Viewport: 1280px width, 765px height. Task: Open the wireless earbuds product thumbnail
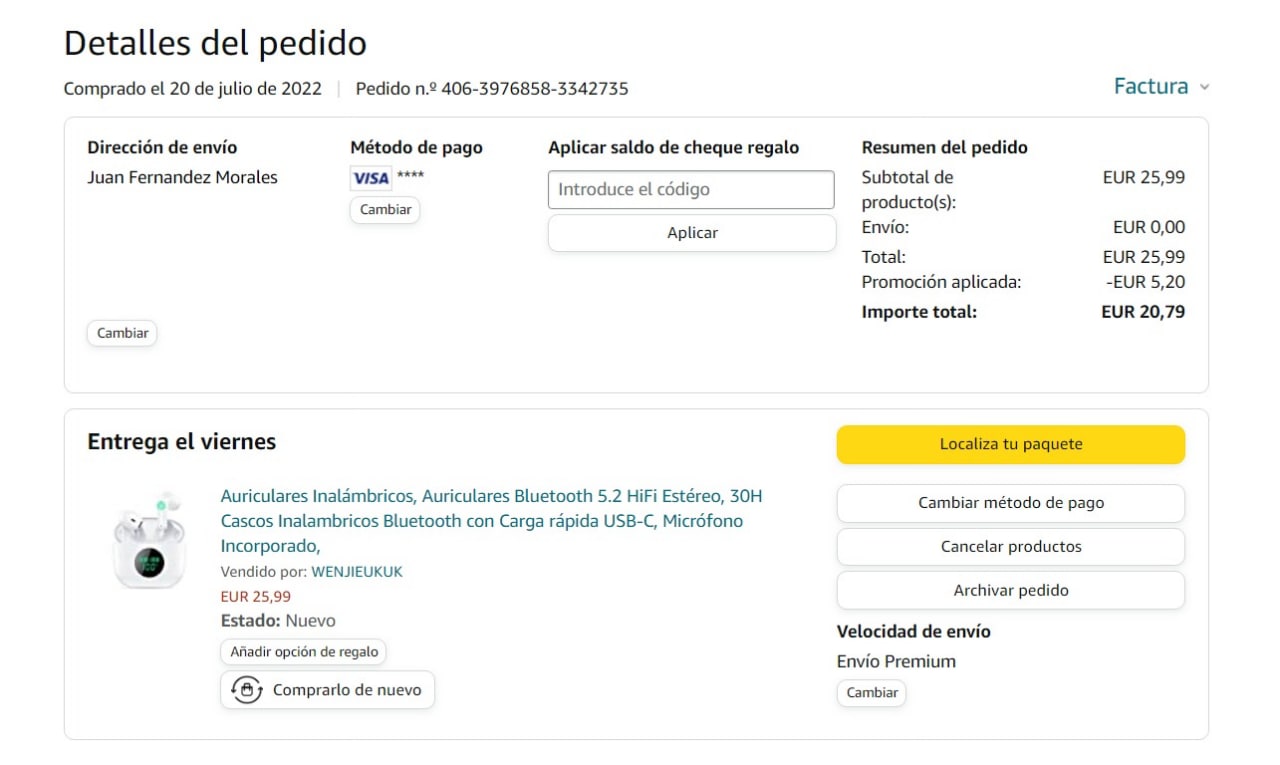point(149,540)
